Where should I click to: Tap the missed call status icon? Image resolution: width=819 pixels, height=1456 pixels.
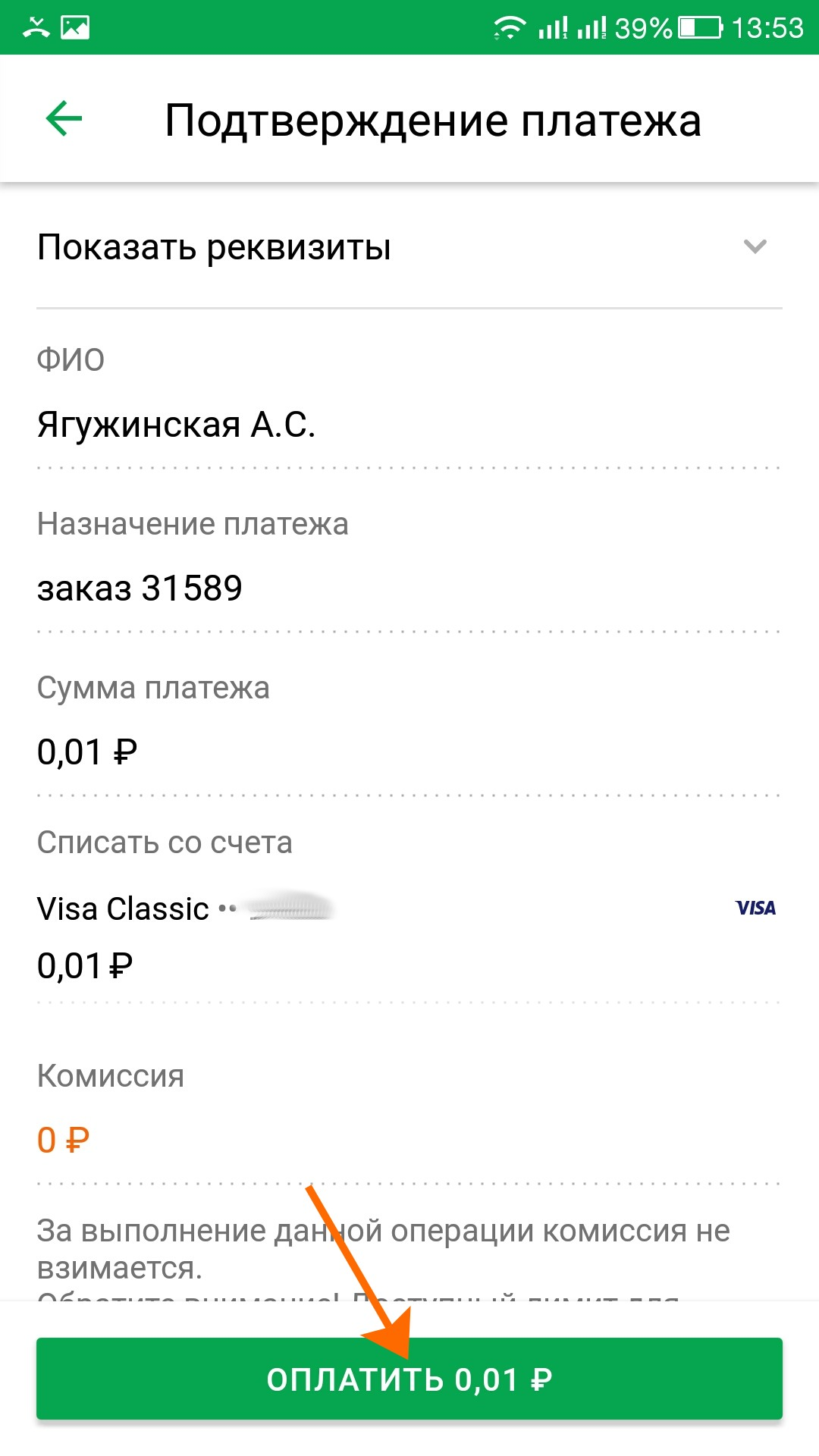click(x=36, y=28)
